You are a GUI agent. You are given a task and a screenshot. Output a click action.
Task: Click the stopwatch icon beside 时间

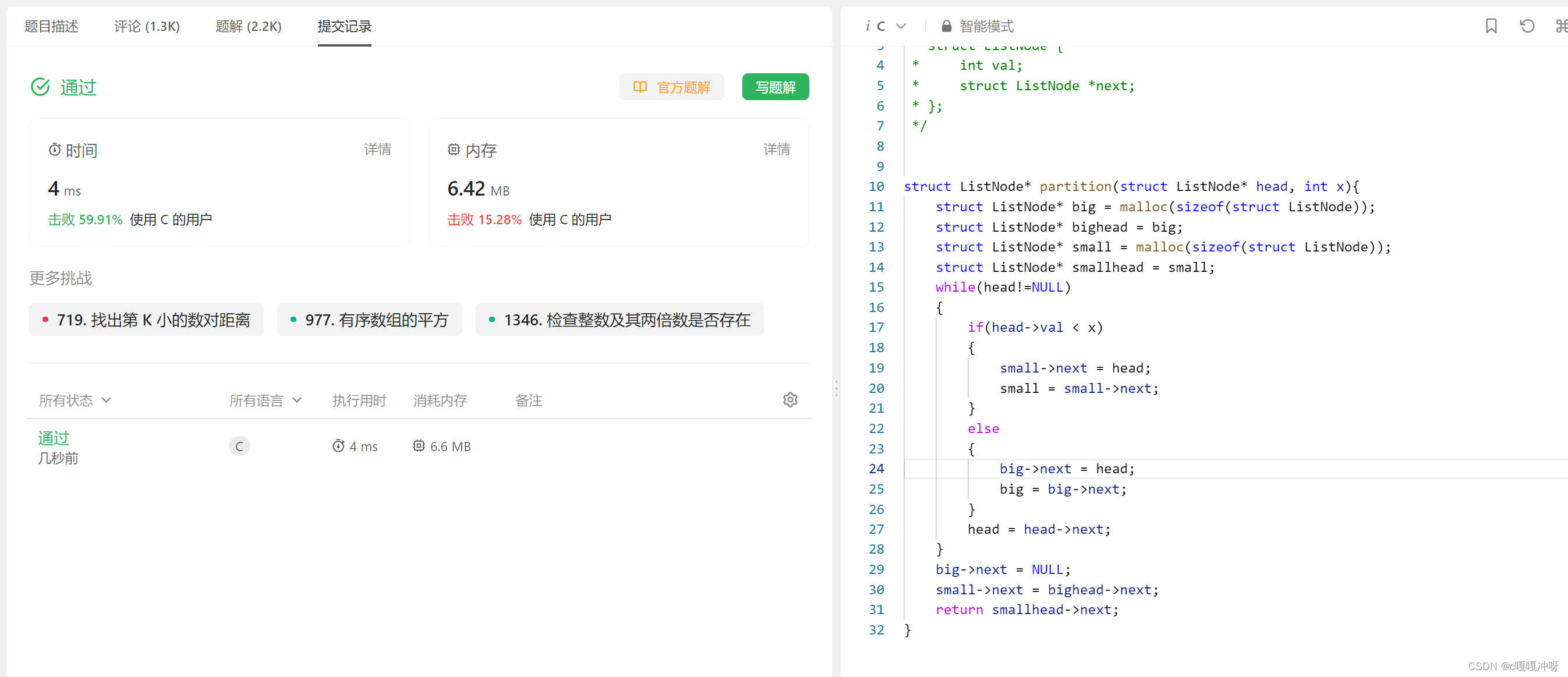pos(55,150)
